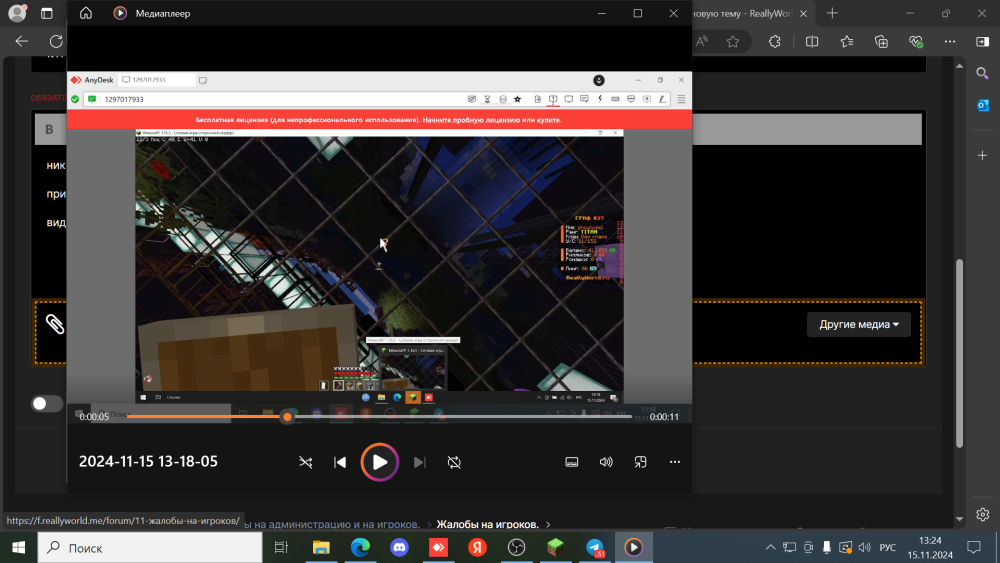The width and height of the screenshot is (1000, 563).
Task: Open OBS Studio from taskbar
Action: tap(517, 548)
